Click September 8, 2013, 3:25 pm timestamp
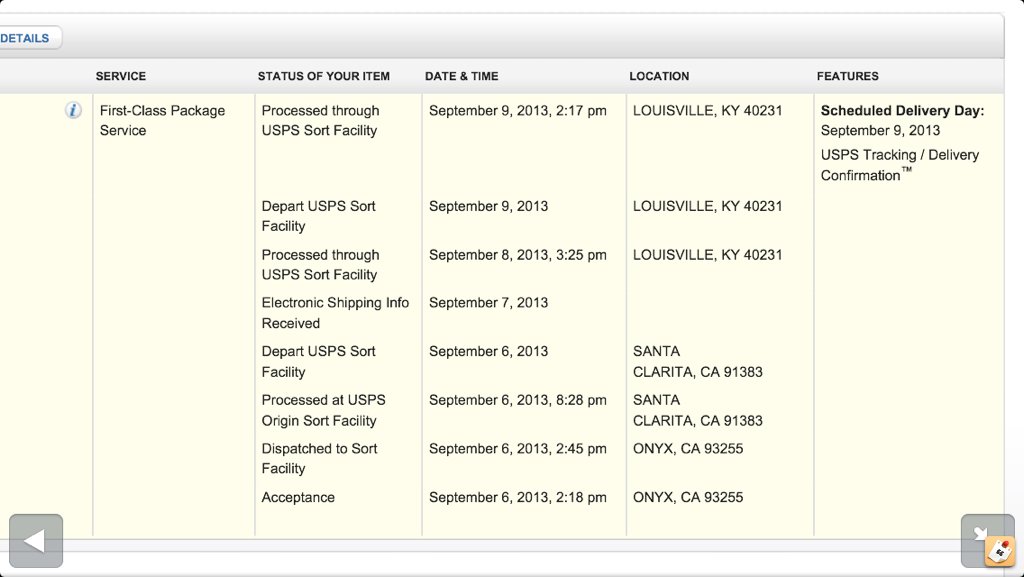Screen dimensions: 1024x577 (517, 255)
